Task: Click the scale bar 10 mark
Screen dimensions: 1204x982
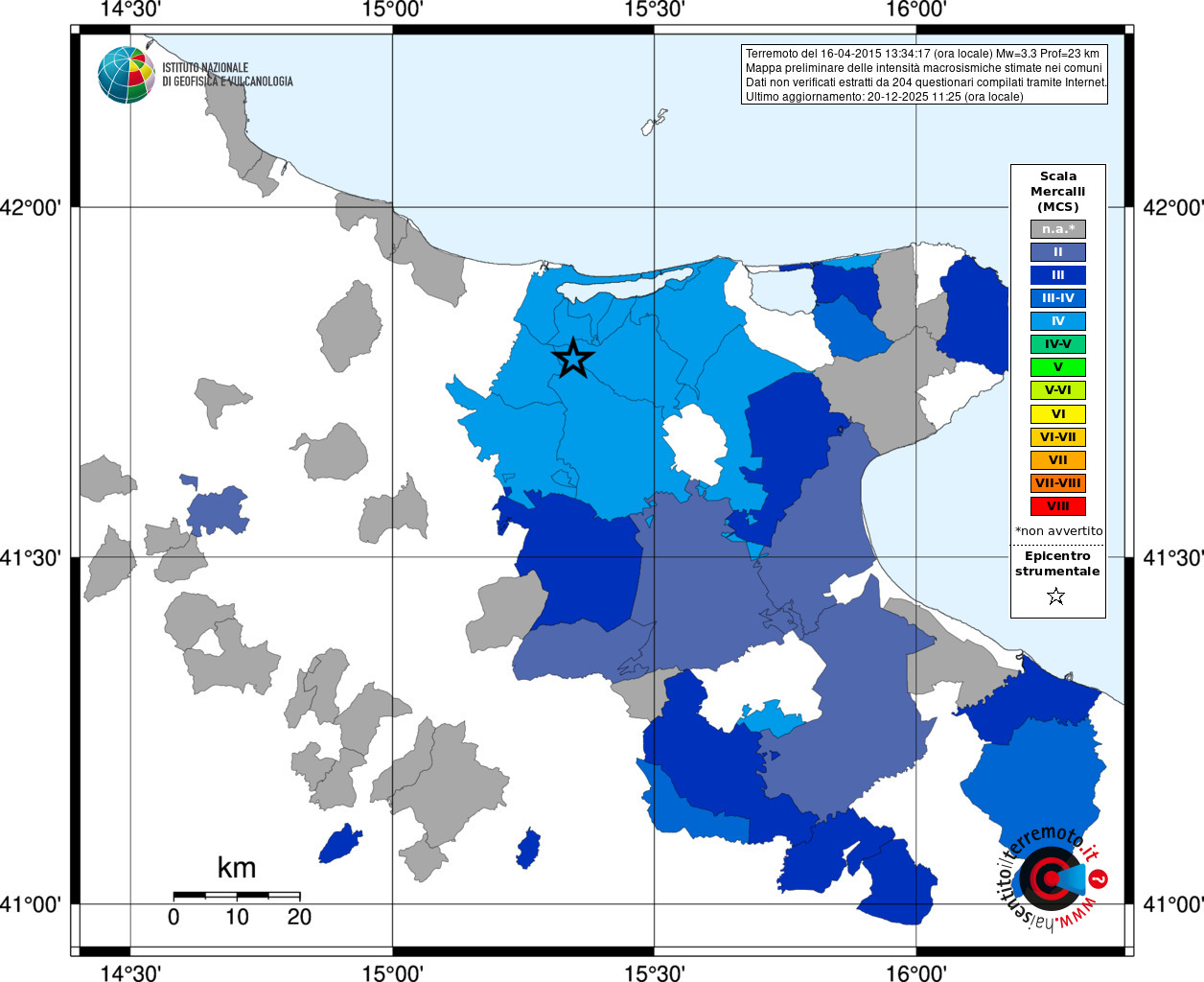Action: click(x=237, y=917)
